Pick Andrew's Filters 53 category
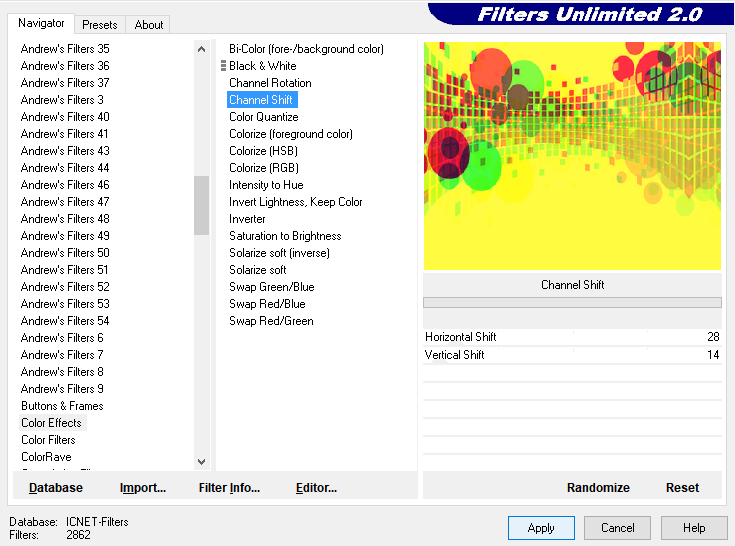The image size is (735, 546). pos(65,304)
